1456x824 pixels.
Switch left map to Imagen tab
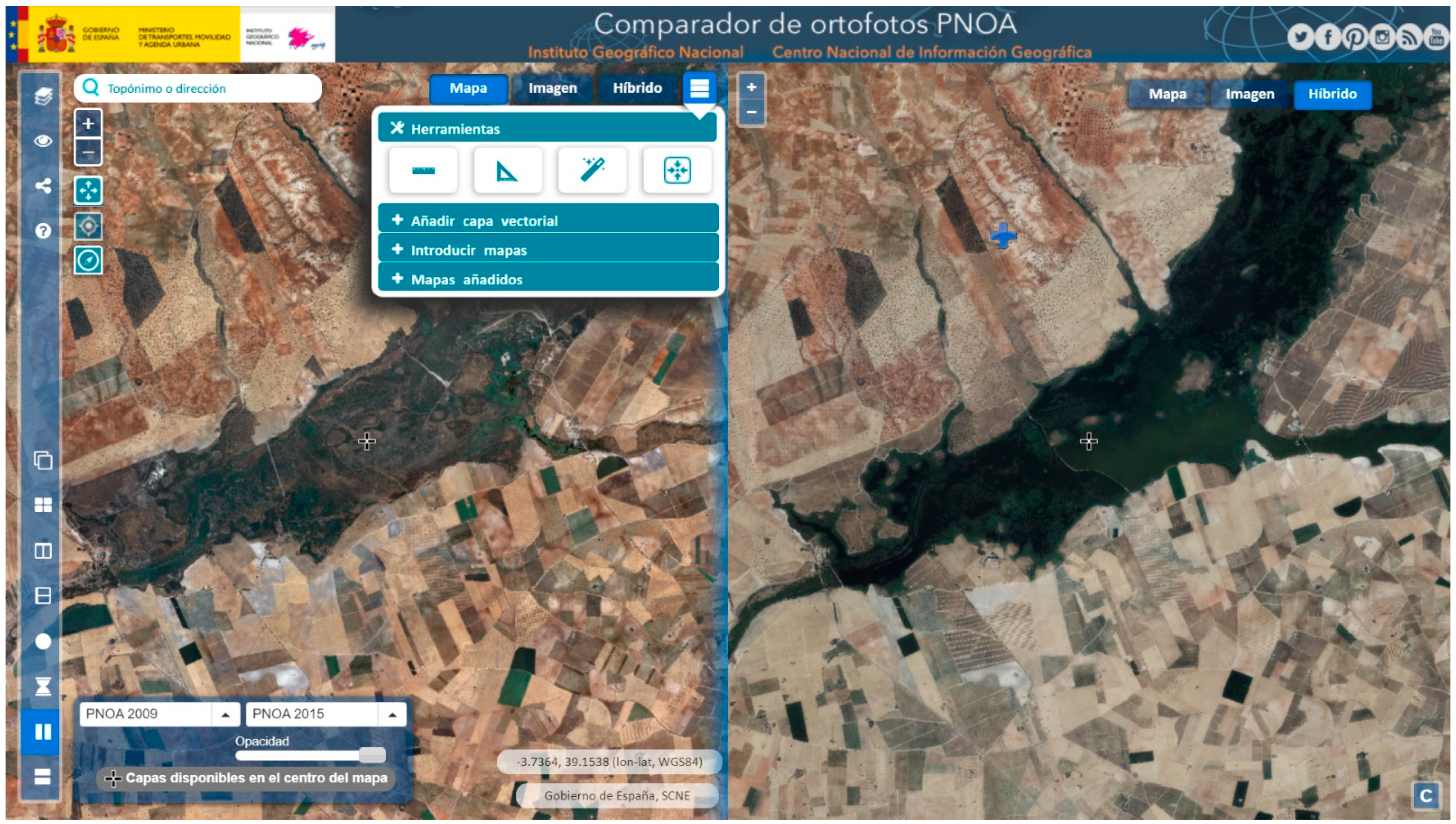click(x=552, y=88)
